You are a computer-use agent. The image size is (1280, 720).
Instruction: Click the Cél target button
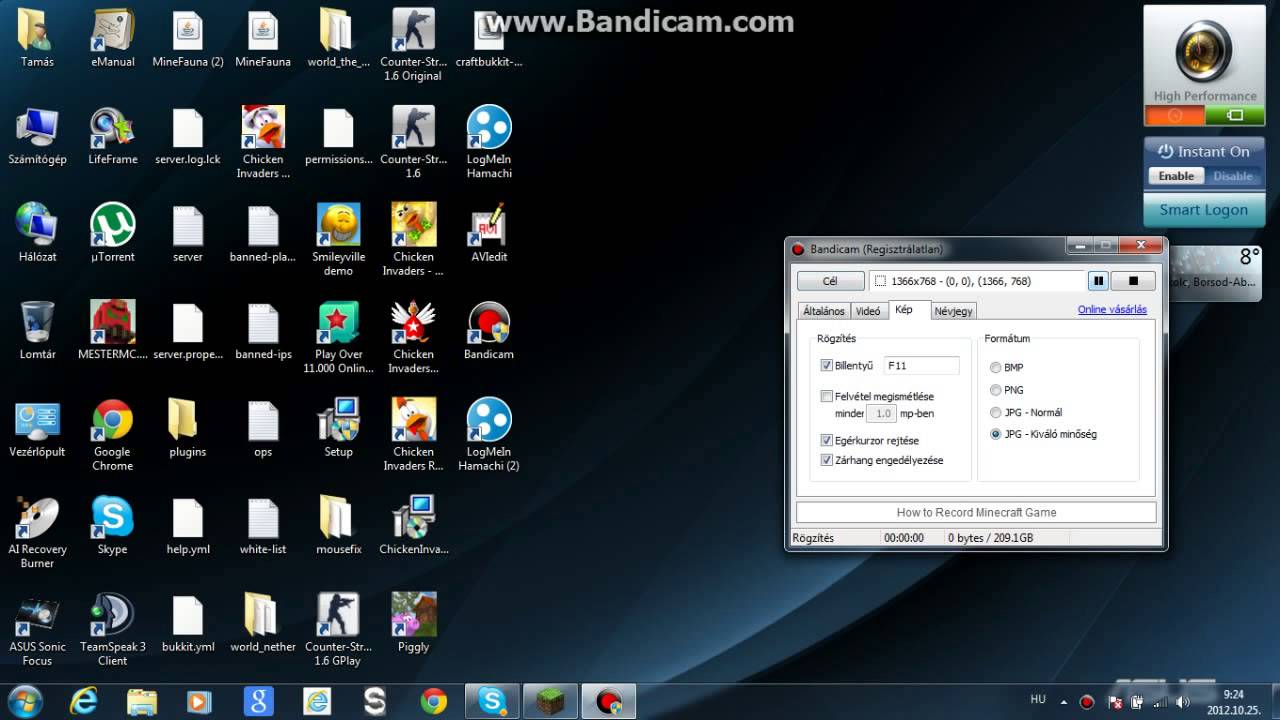[x=830, y=281]
